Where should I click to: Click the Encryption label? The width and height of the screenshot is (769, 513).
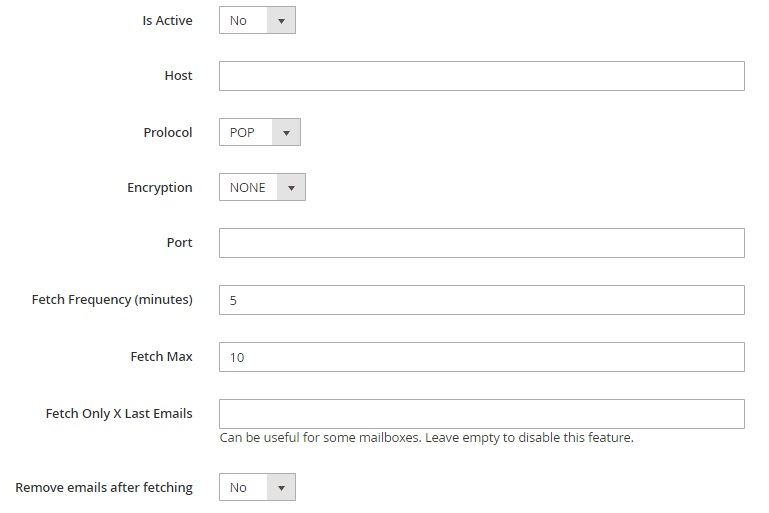click(x=160, y=188)
